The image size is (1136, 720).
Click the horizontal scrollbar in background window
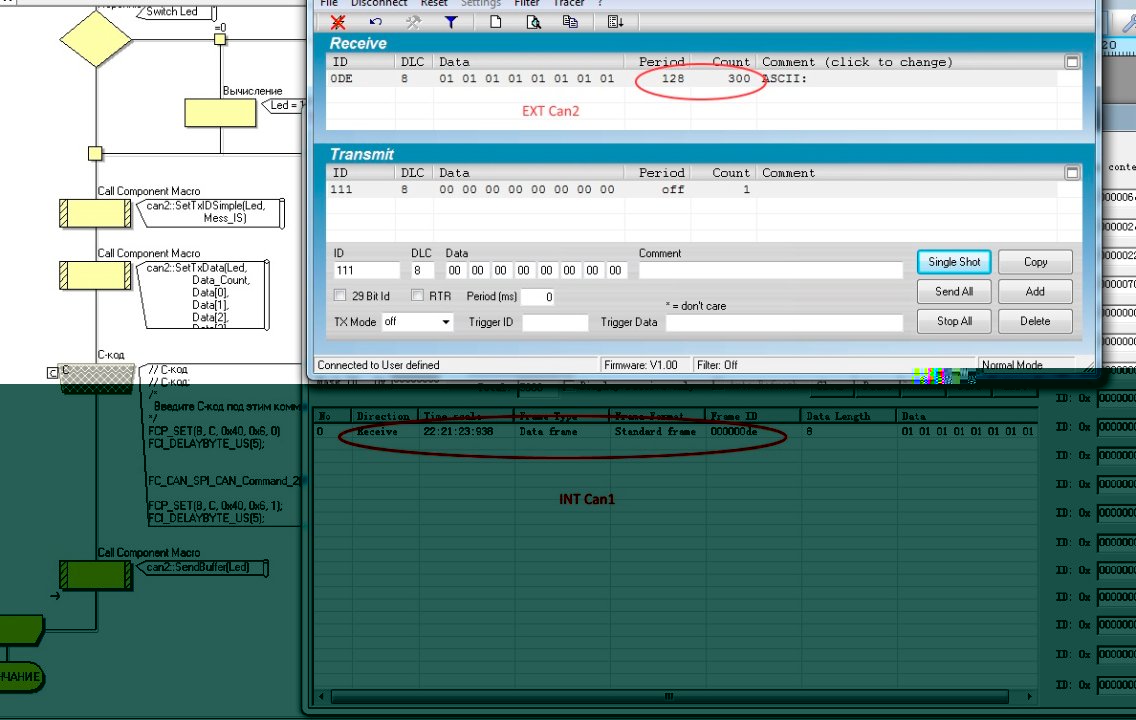click(x=669, y=696)
